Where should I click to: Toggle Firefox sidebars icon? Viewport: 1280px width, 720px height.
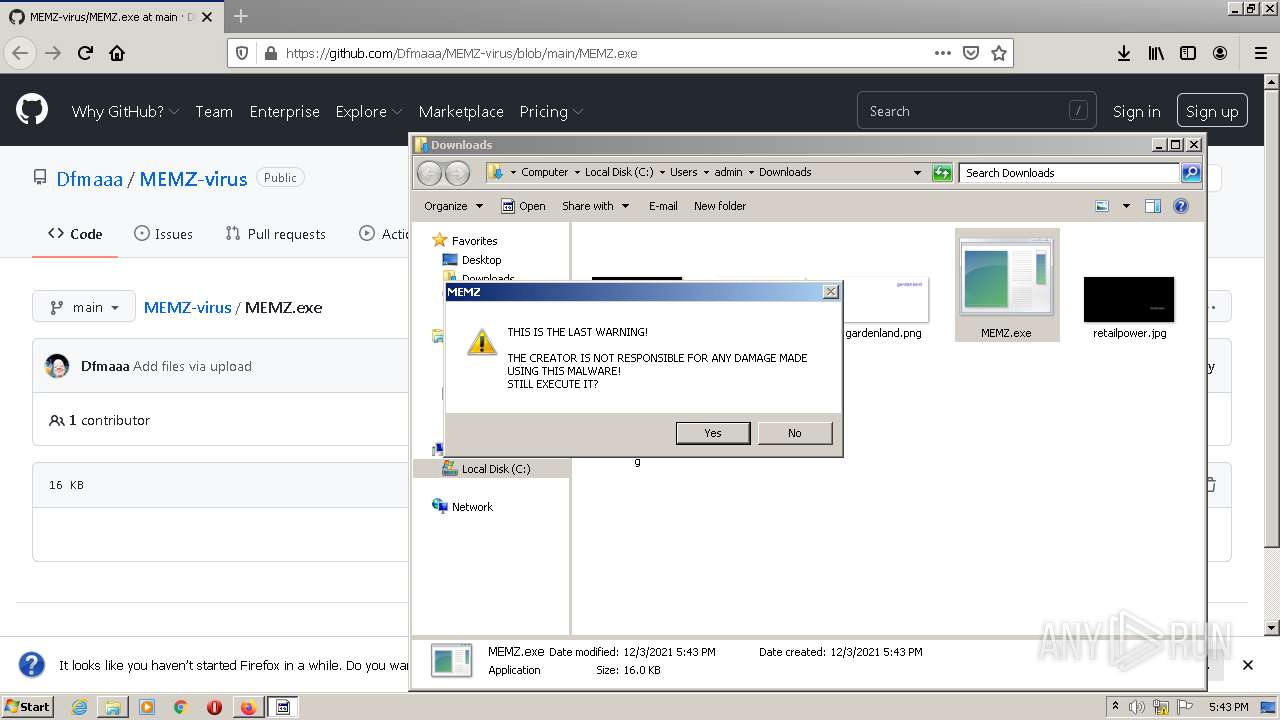point(1188,53)
